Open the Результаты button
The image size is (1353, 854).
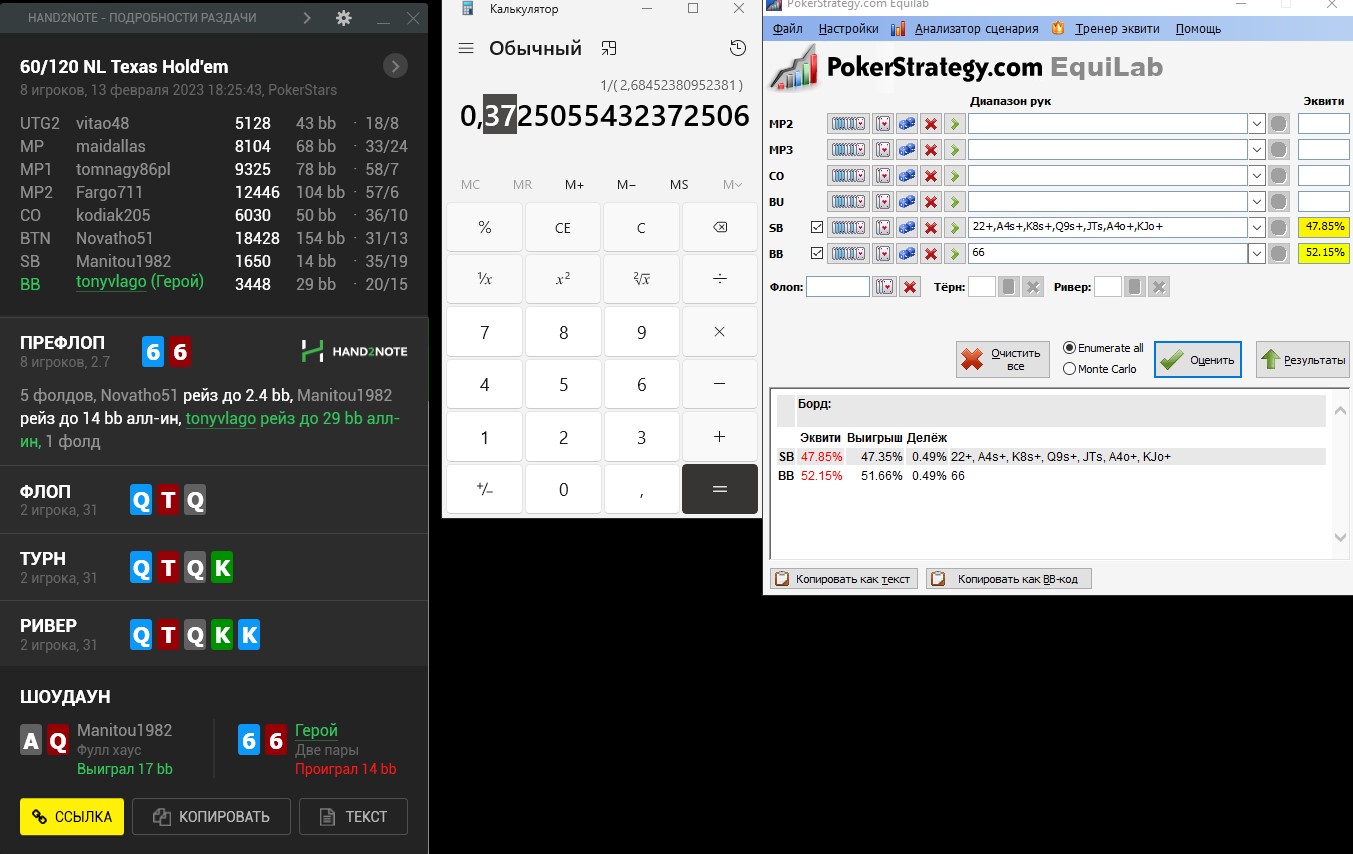coord(1302,359)
